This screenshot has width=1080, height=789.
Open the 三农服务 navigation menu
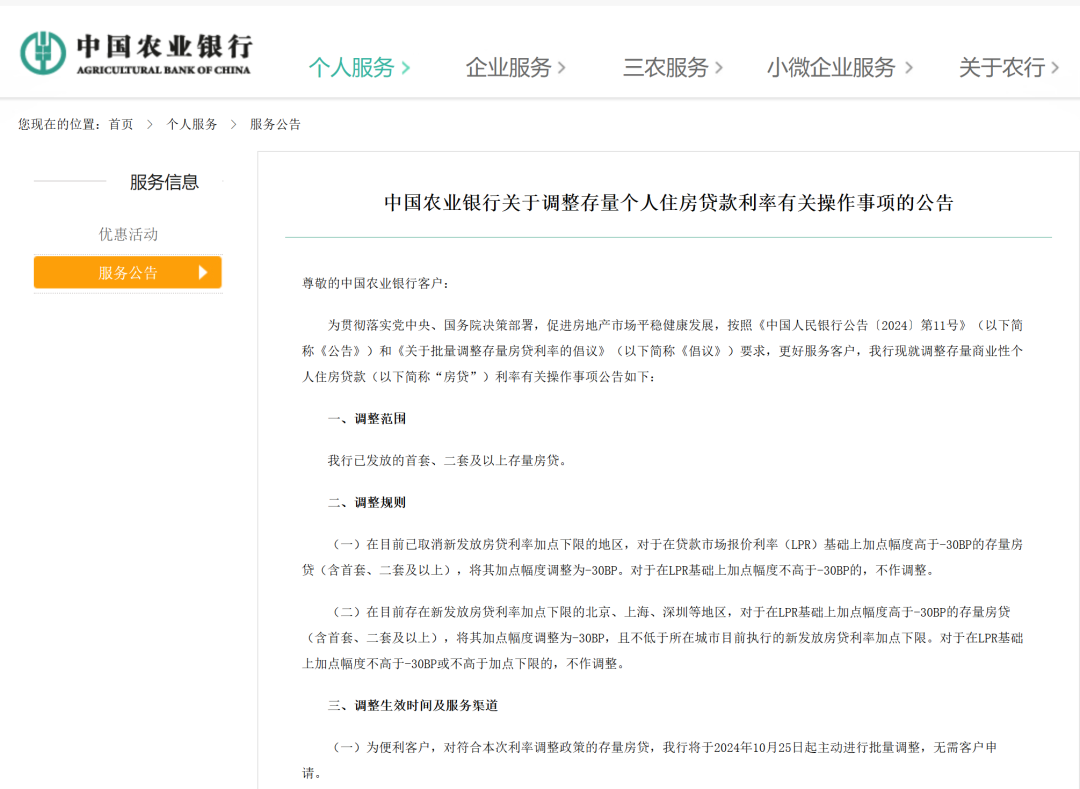coord(673,67)
